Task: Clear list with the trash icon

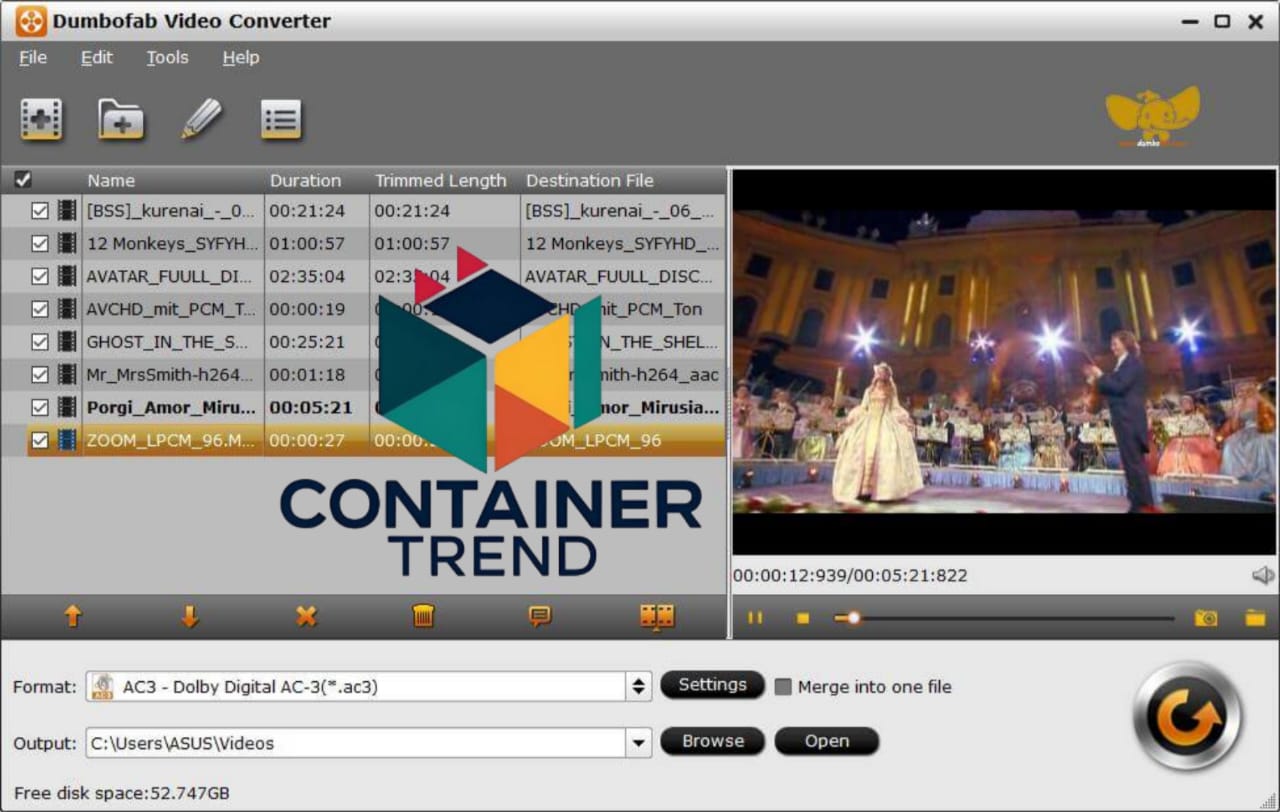Action: (423, 617)
